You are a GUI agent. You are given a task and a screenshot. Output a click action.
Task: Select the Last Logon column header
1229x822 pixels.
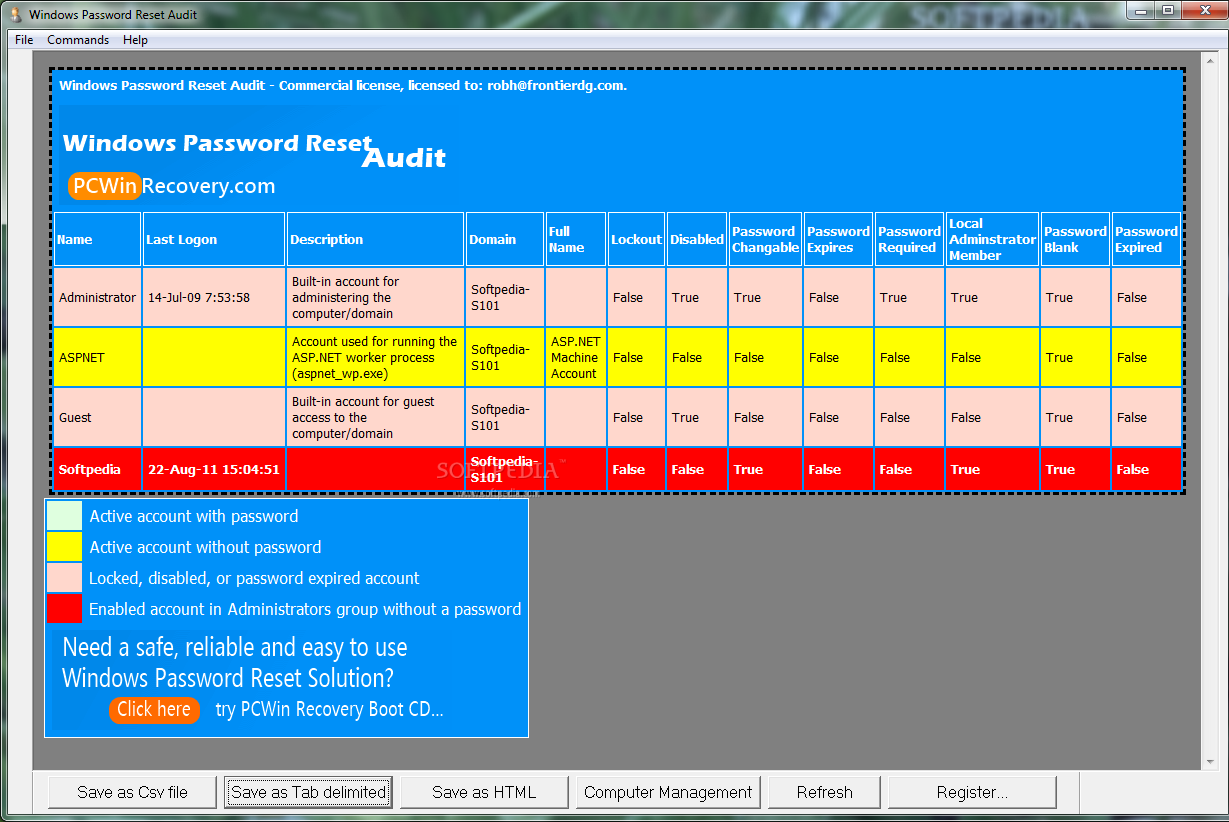214,239
